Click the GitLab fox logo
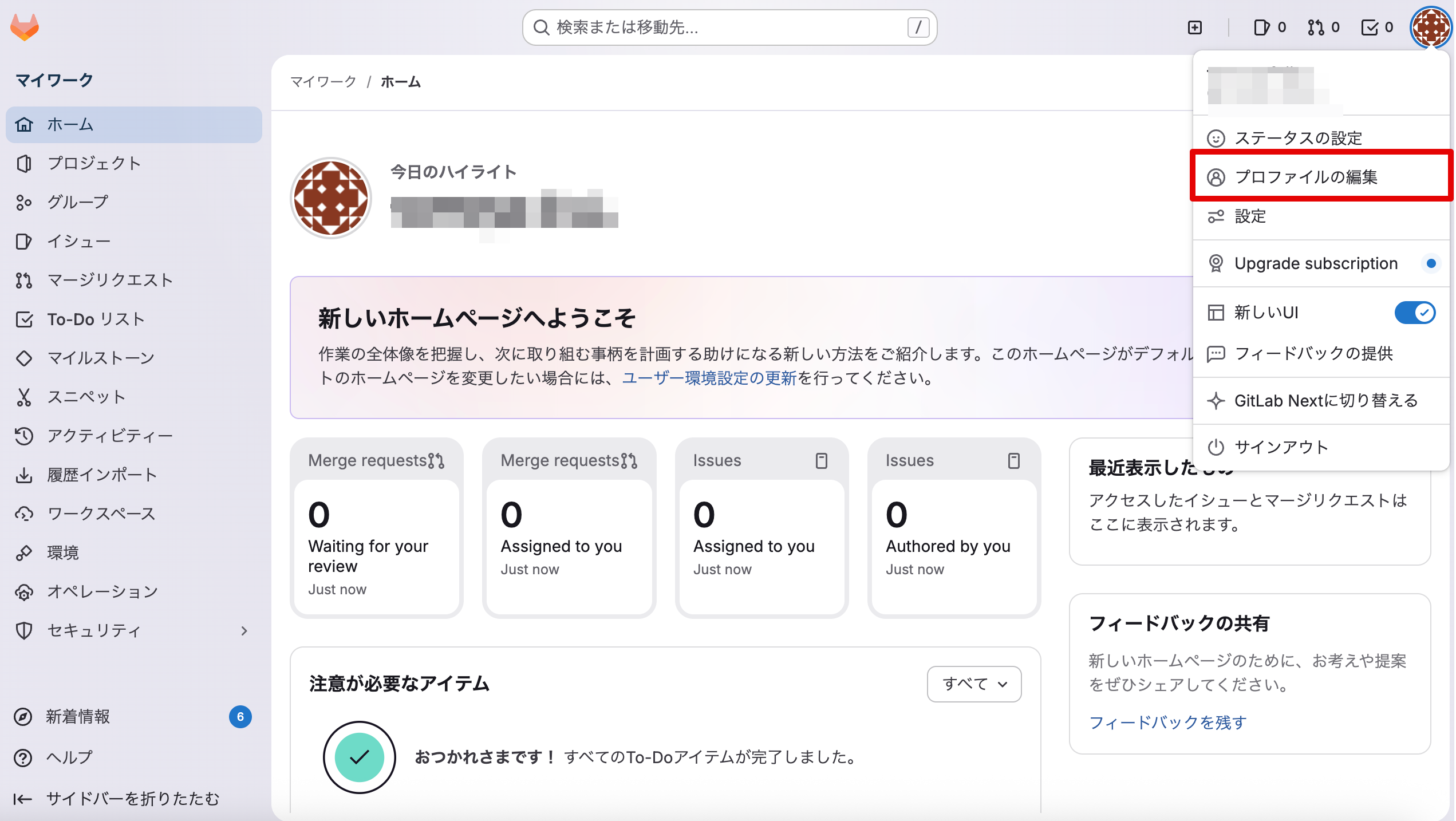Viewport: 1456px width, 821px height. point(25,27)
